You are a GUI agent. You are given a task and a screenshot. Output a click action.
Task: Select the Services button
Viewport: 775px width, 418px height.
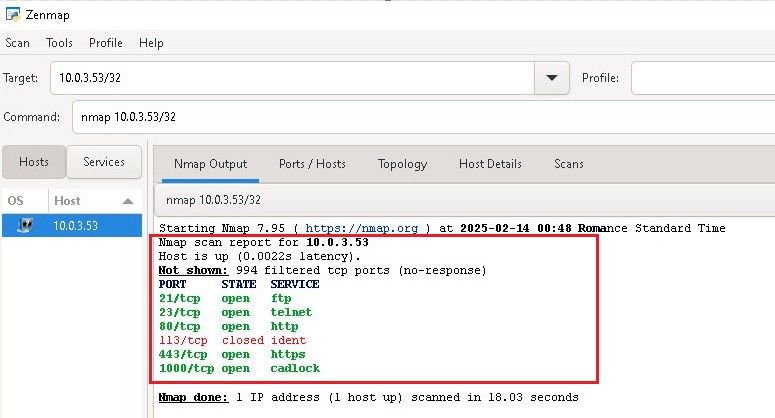point(104,162)
